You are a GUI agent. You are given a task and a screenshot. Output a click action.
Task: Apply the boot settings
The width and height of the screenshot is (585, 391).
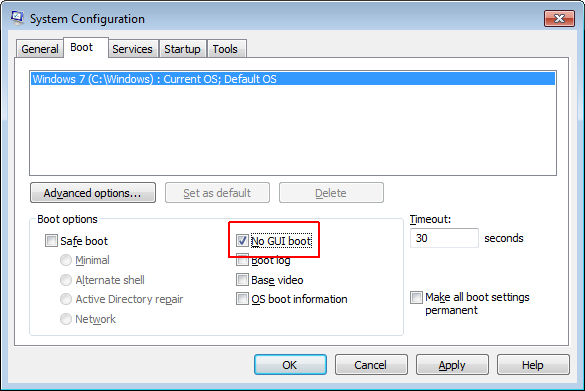point(452,365)
